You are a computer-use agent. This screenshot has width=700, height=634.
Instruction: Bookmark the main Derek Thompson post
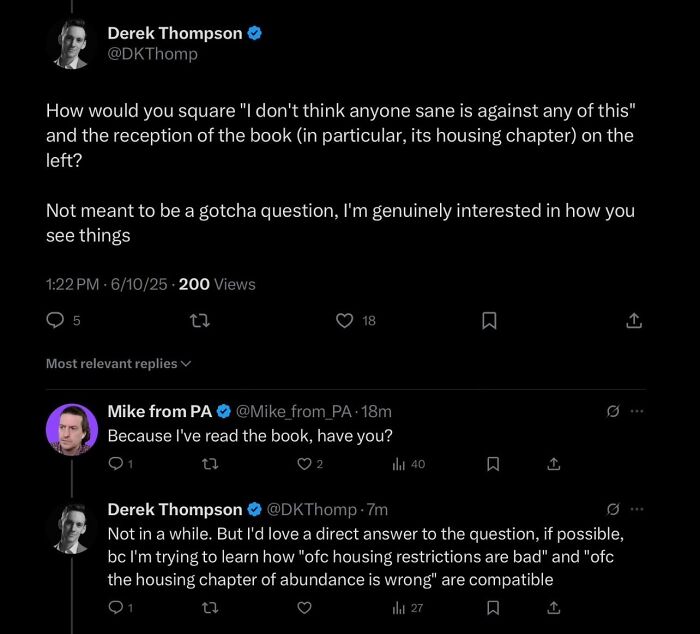pos(489,321)
